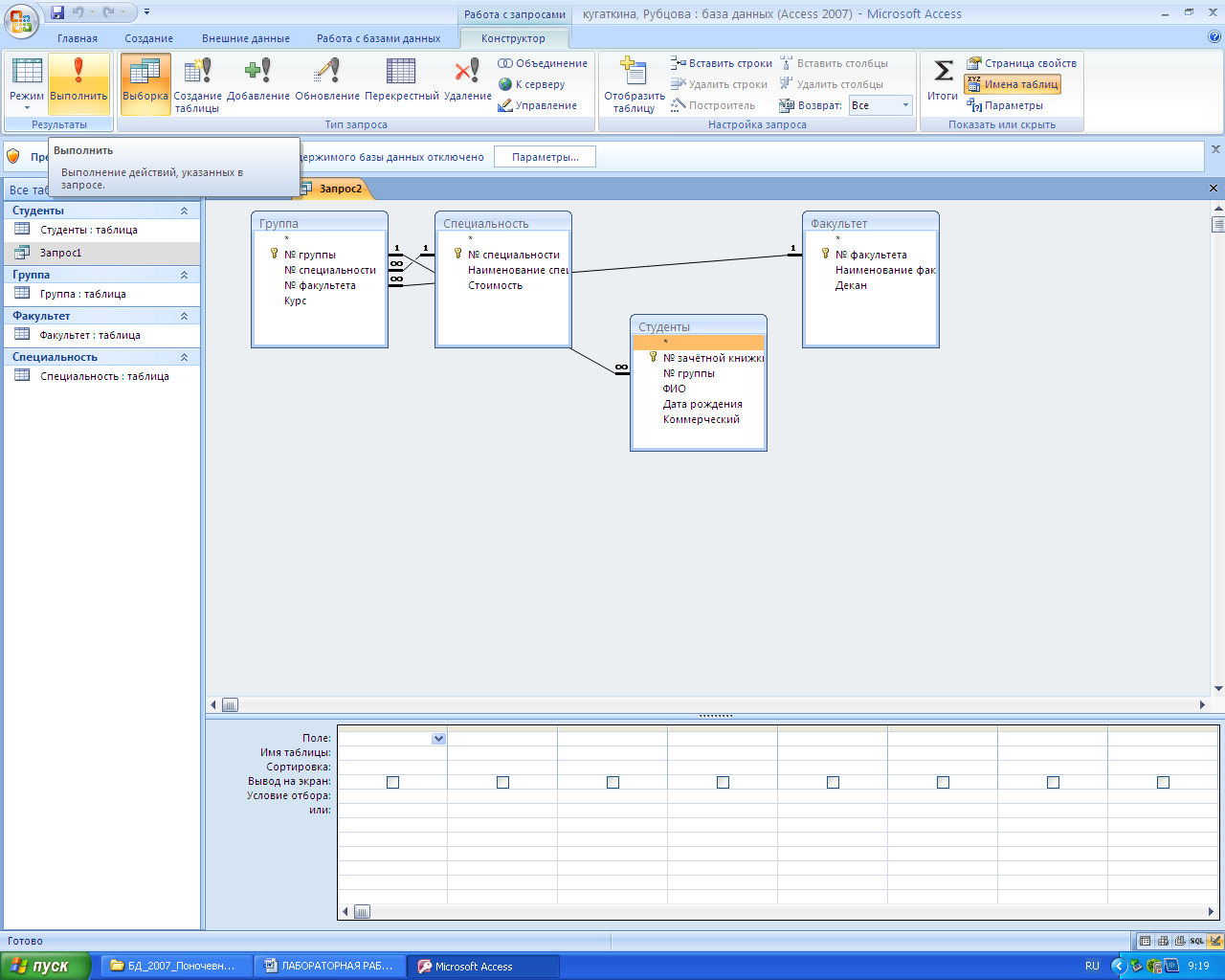Check Вывод на экран in seventh column

tap(1053, 782)
